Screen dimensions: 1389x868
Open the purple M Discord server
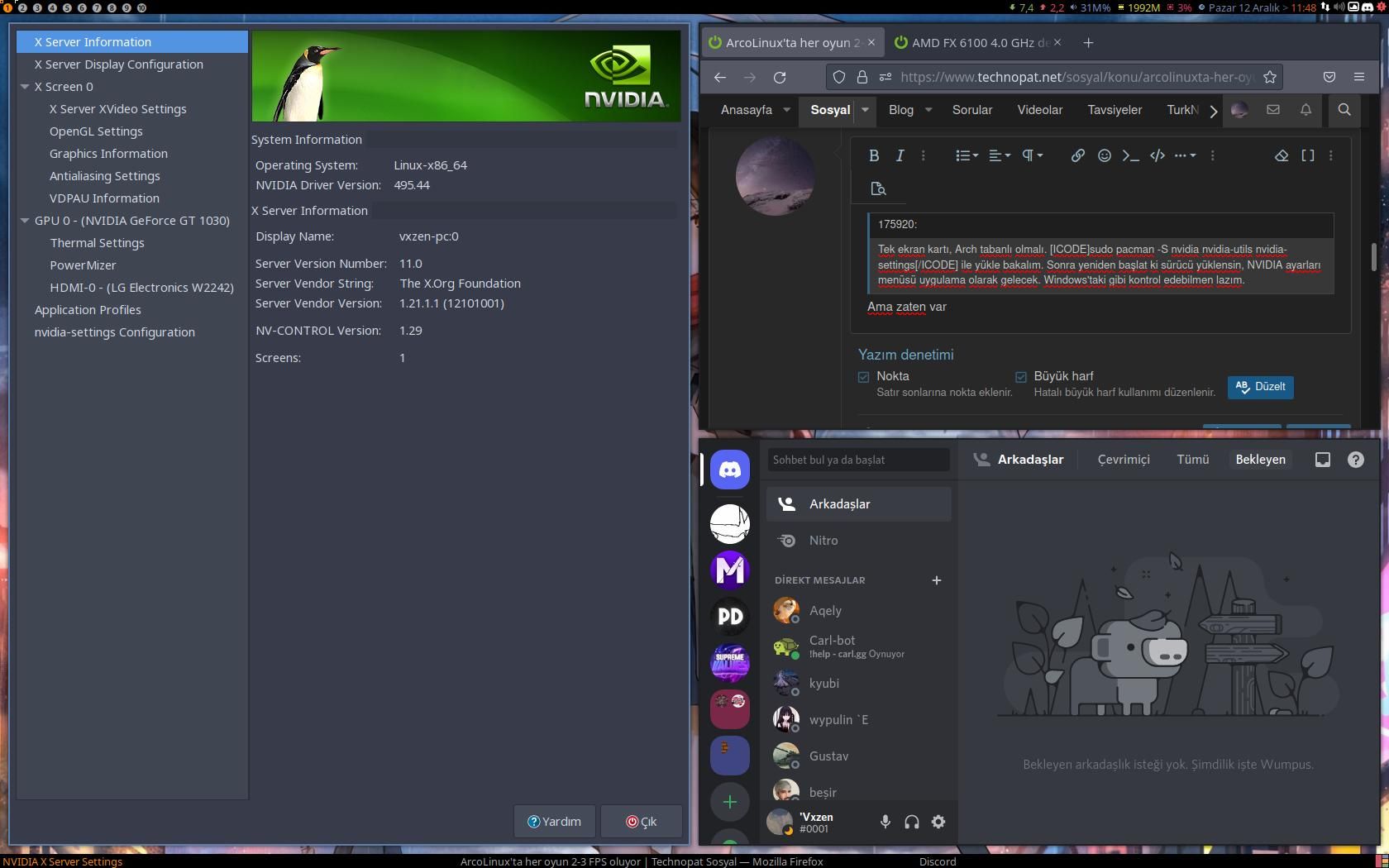pos(730,570)
